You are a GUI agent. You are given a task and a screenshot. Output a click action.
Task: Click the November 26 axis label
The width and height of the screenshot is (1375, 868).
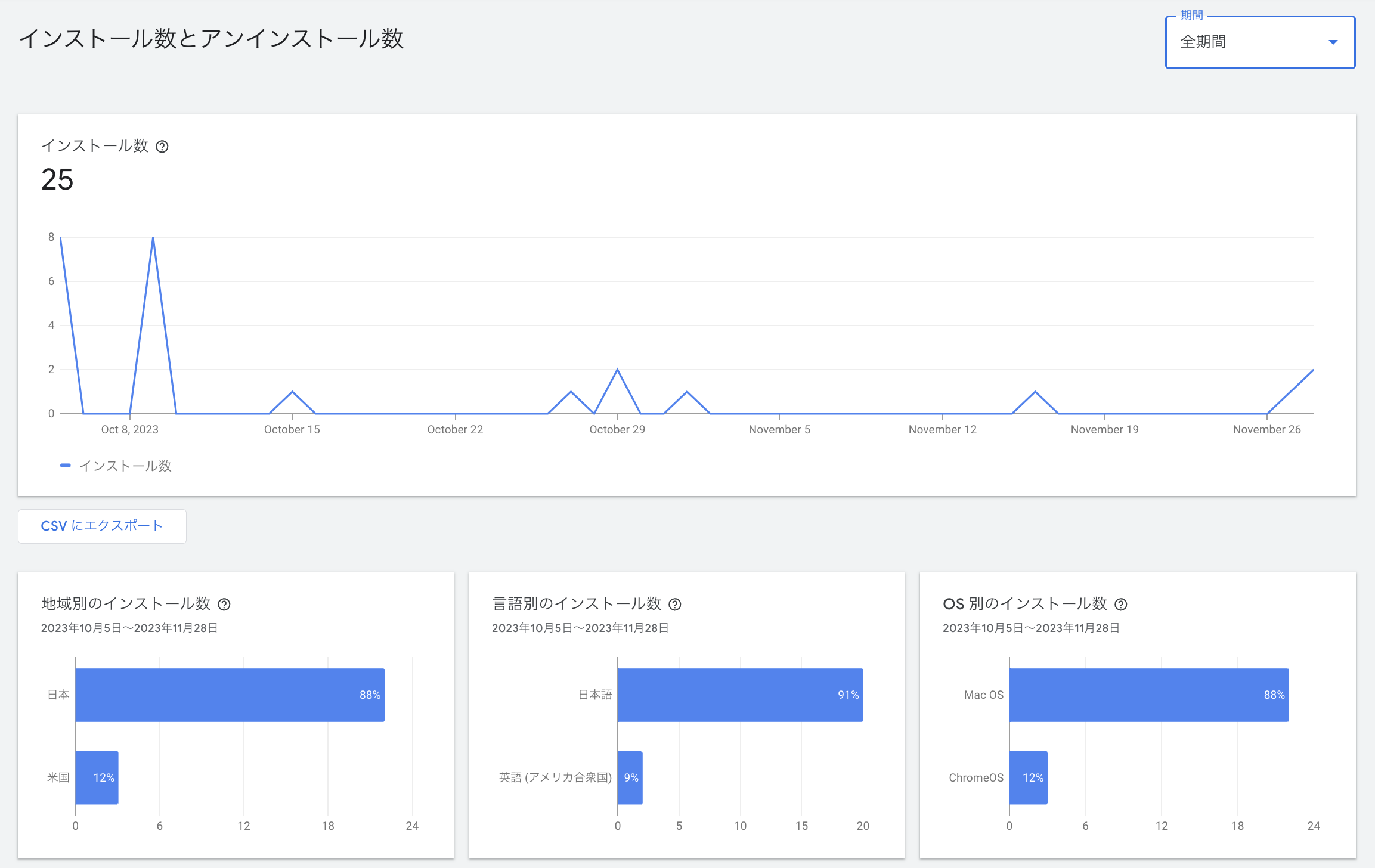pyautogui.click(x=1266, y=430)
